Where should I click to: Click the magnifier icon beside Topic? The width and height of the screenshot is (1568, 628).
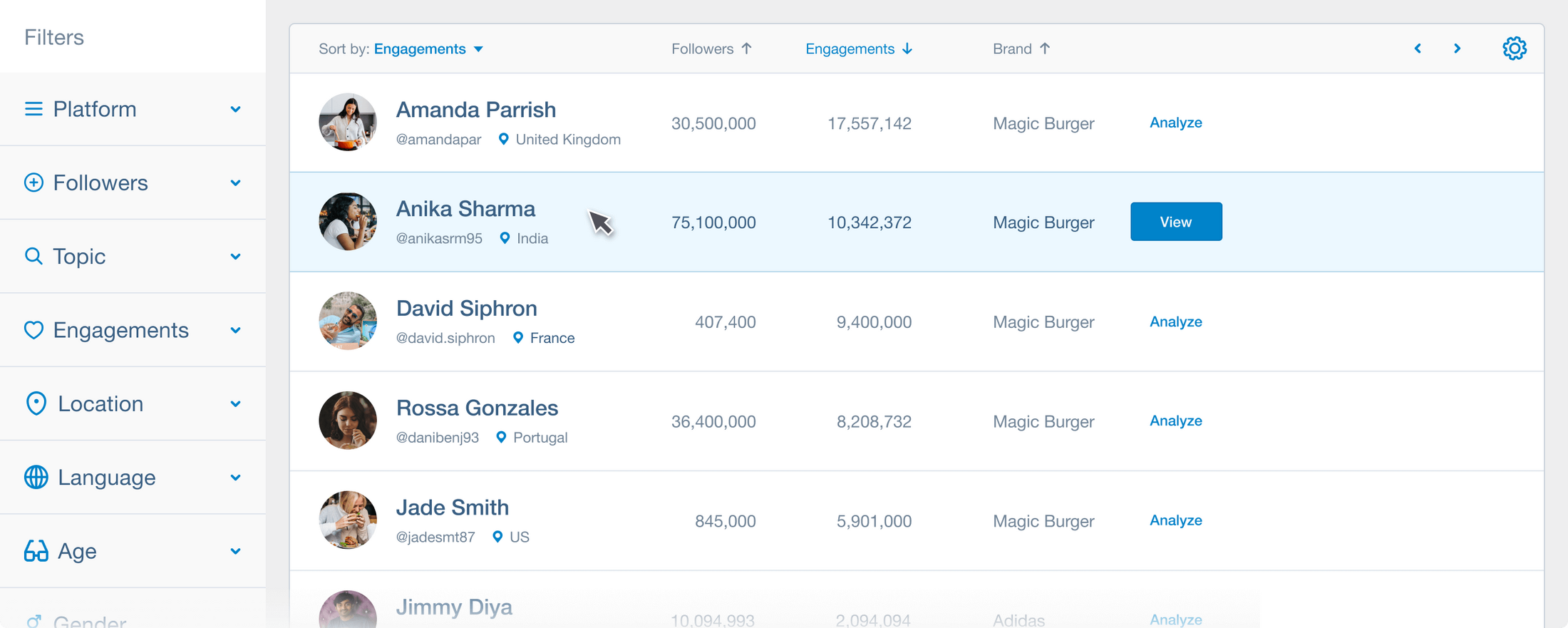[x=33, y=256]
